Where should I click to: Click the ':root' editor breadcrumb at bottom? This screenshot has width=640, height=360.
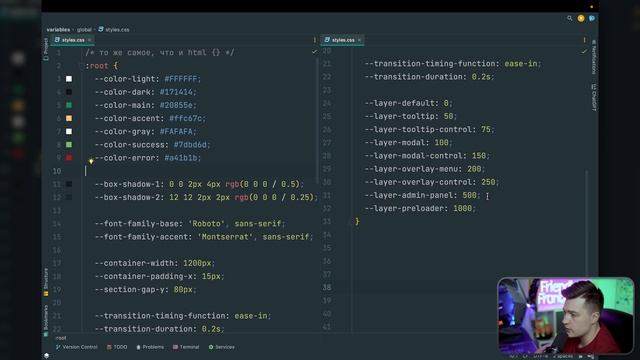61,338
